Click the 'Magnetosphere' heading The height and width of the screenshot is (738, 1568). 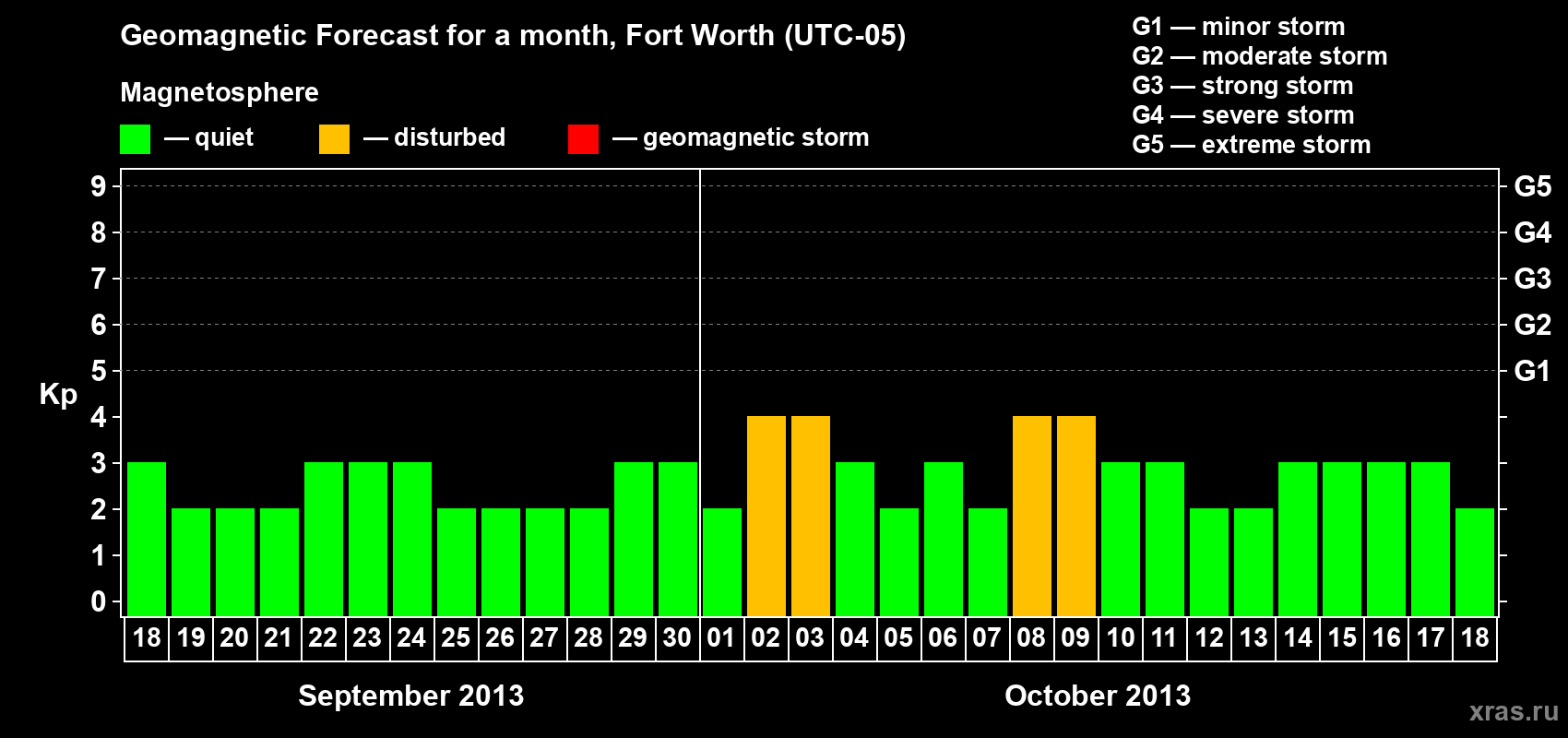click(x=220, y=92)
